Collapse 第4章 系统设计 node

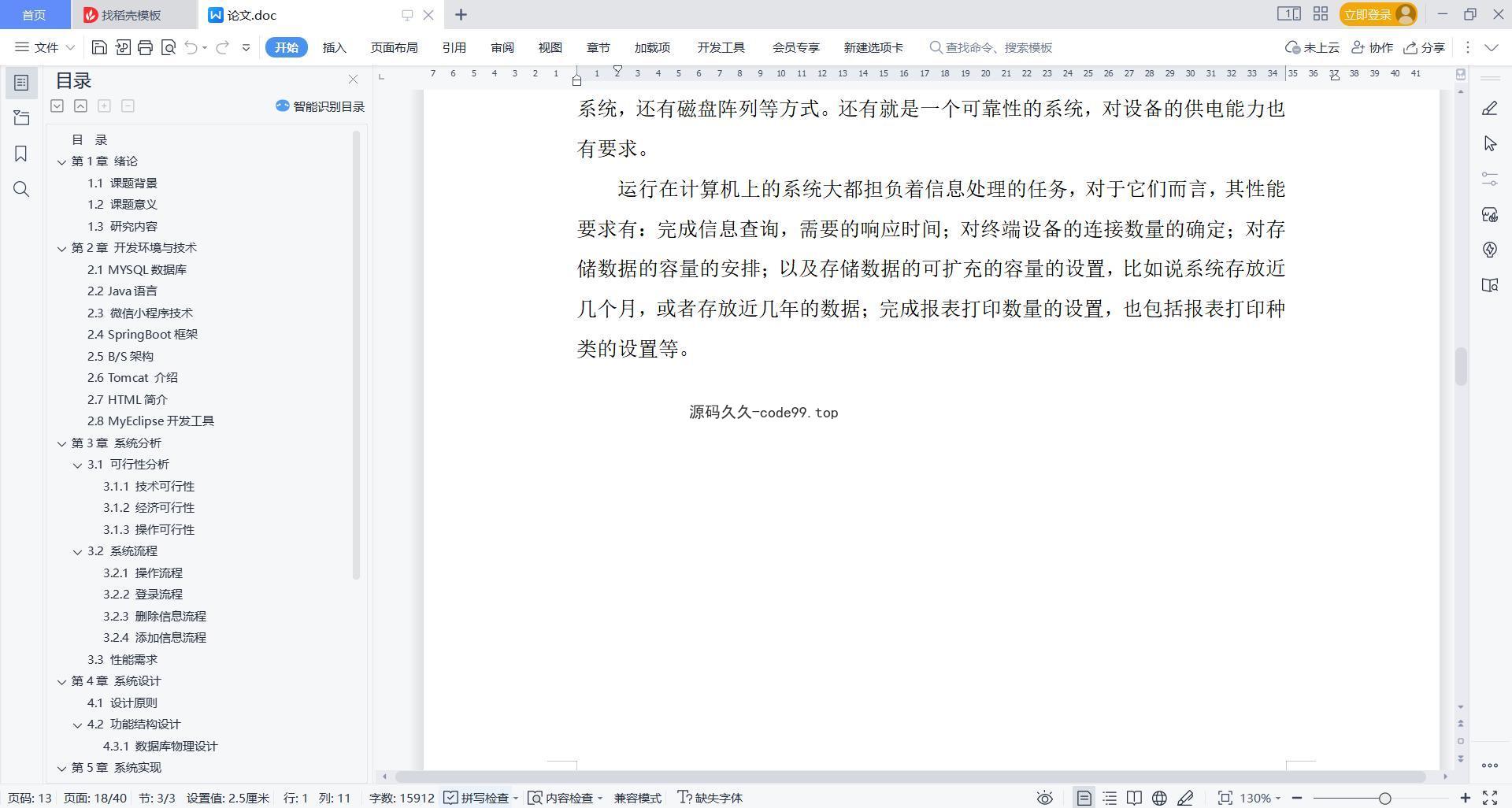pyautogui.click(x=61, y=681)
